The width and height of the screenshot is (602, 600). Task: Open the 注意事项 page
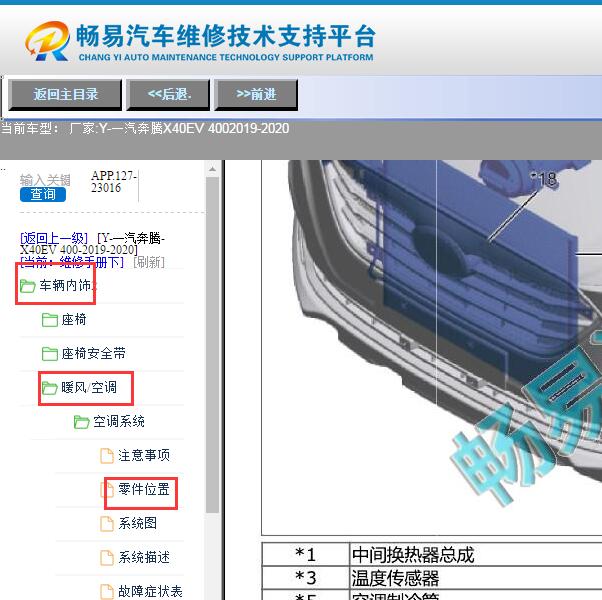(x=144, y=455)
